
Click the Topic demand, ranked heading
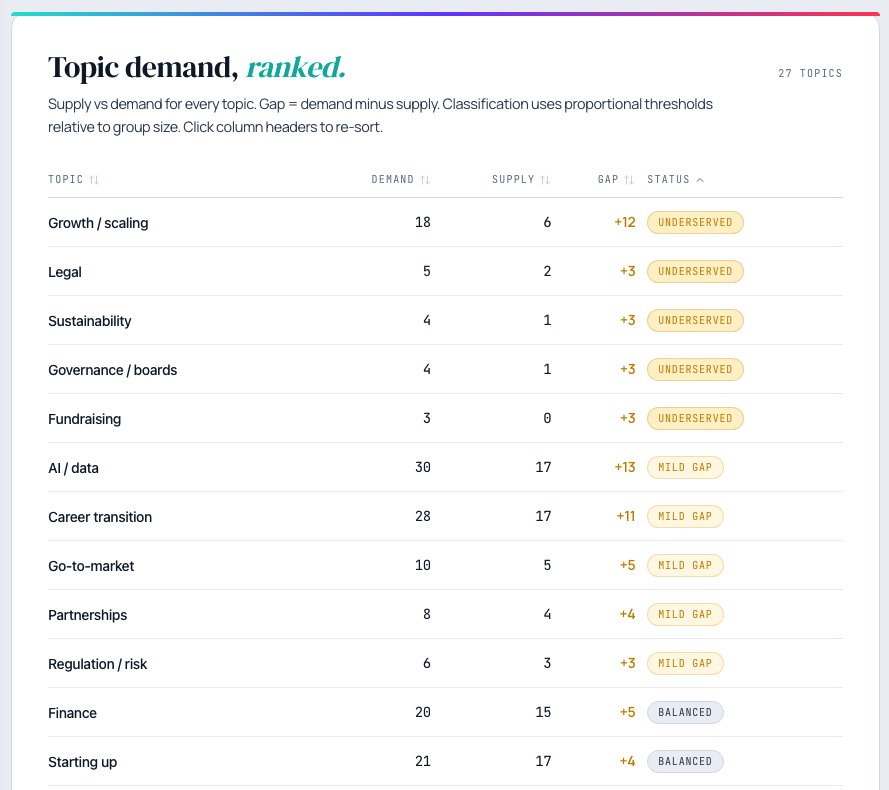[197, 67]
